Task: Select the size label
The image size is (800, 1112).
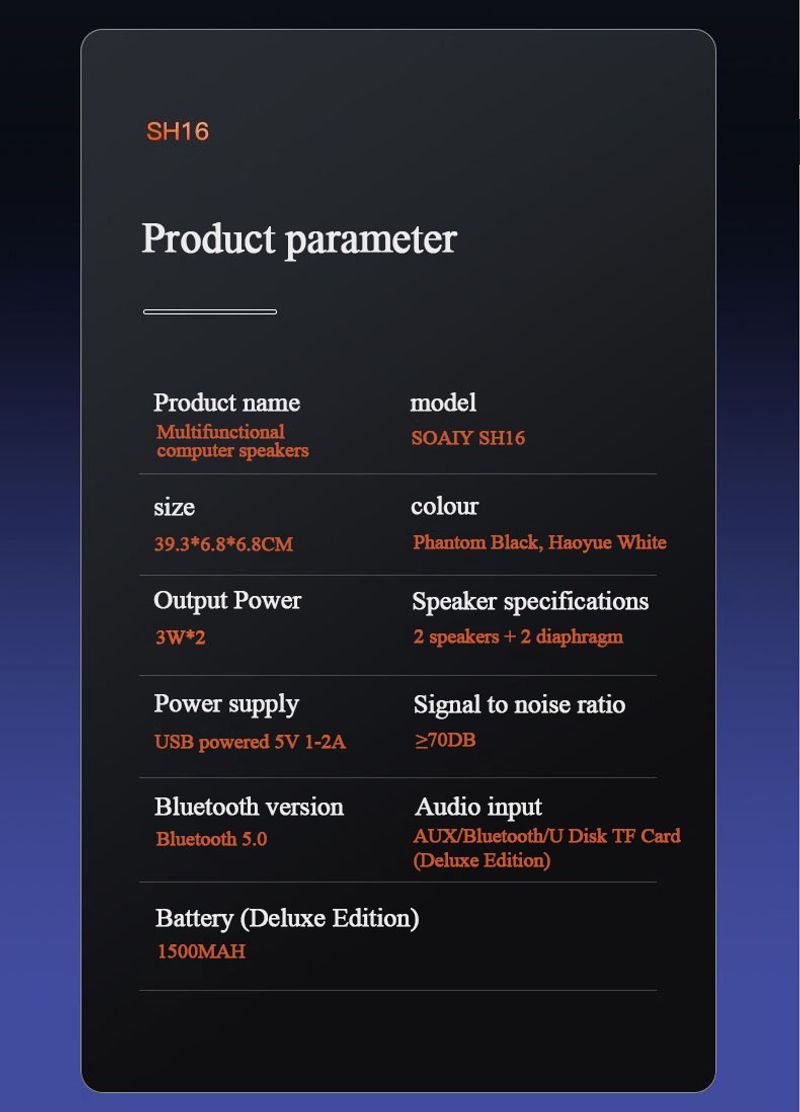Action: 174,507
